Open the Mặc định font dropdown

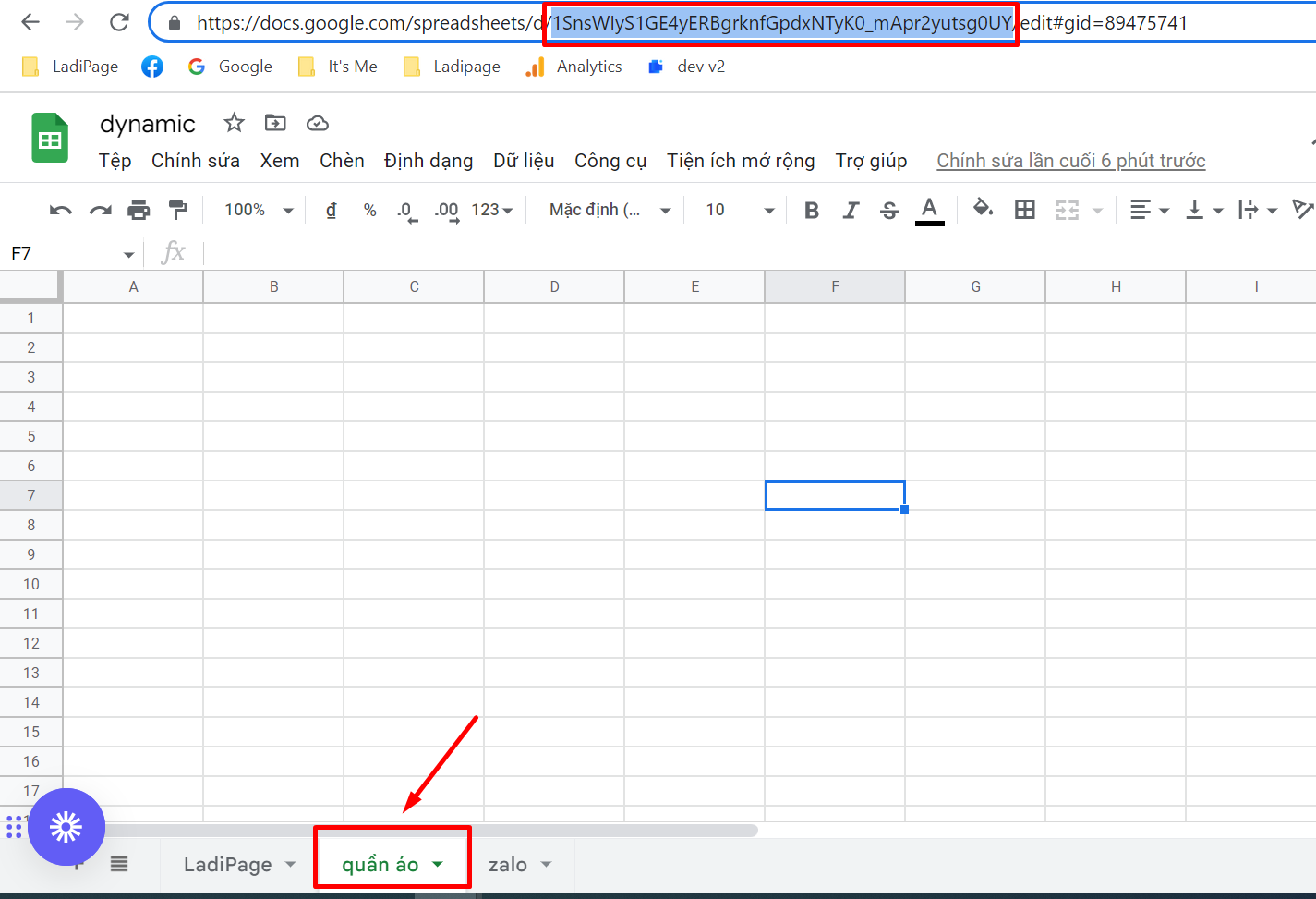pyautogui.click(x=610, y=211)
